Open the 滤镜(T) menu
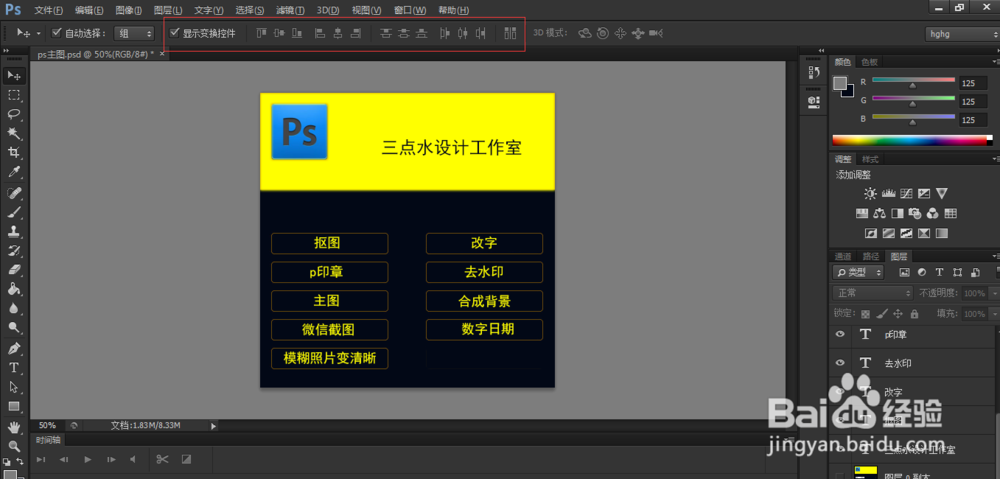Image resolution: width=1000 pixels, height=479 pixels. click(x=290, y=10)
